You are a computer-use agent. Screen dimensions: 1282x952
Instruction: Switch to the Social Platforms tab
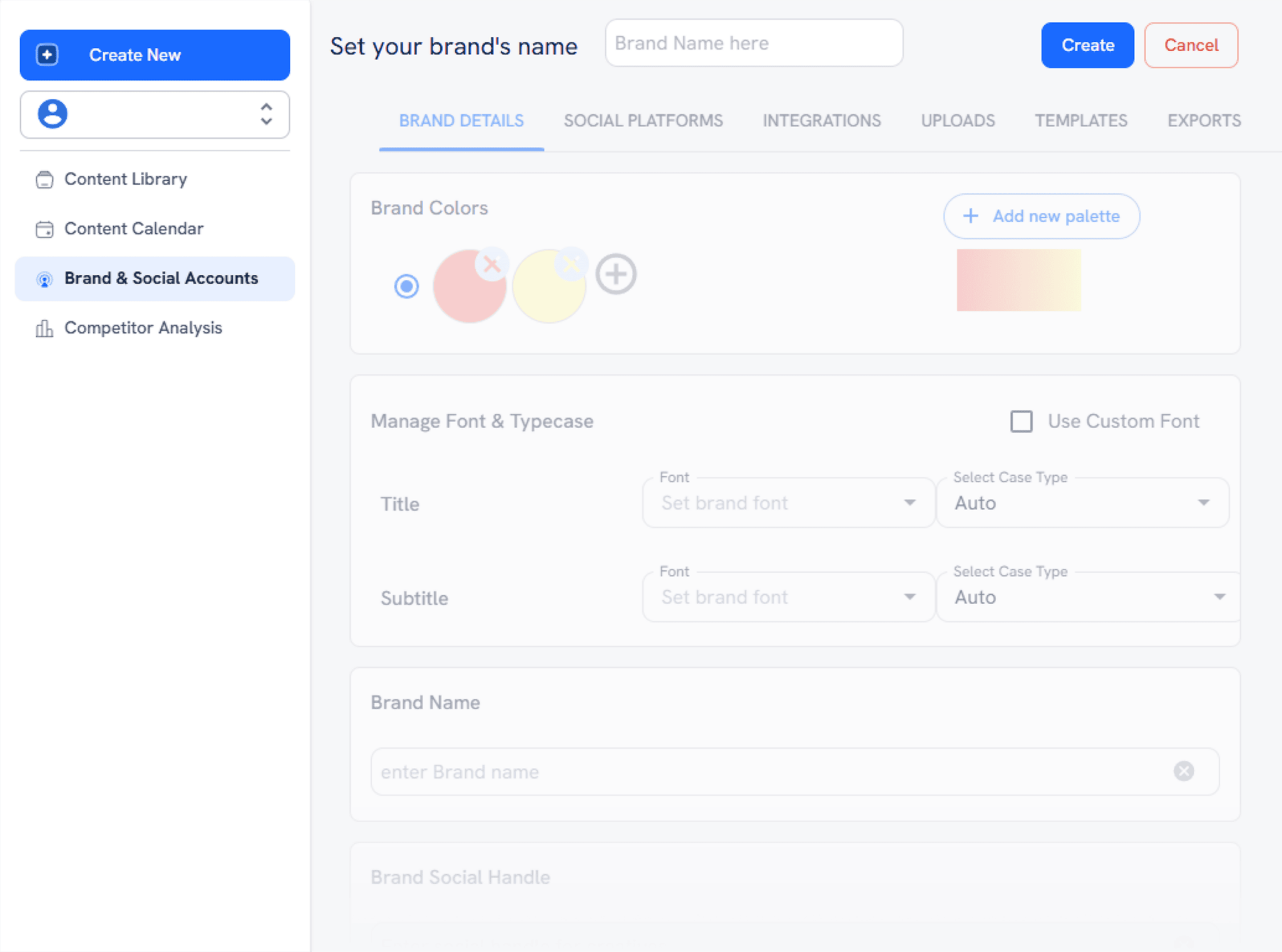point(643,120)
